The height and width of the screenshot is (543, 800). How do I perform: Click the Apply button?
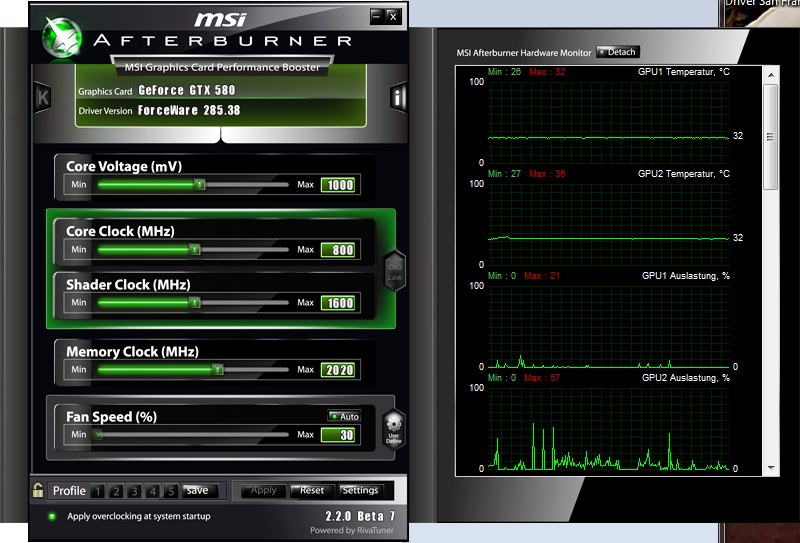pos(263,490)
